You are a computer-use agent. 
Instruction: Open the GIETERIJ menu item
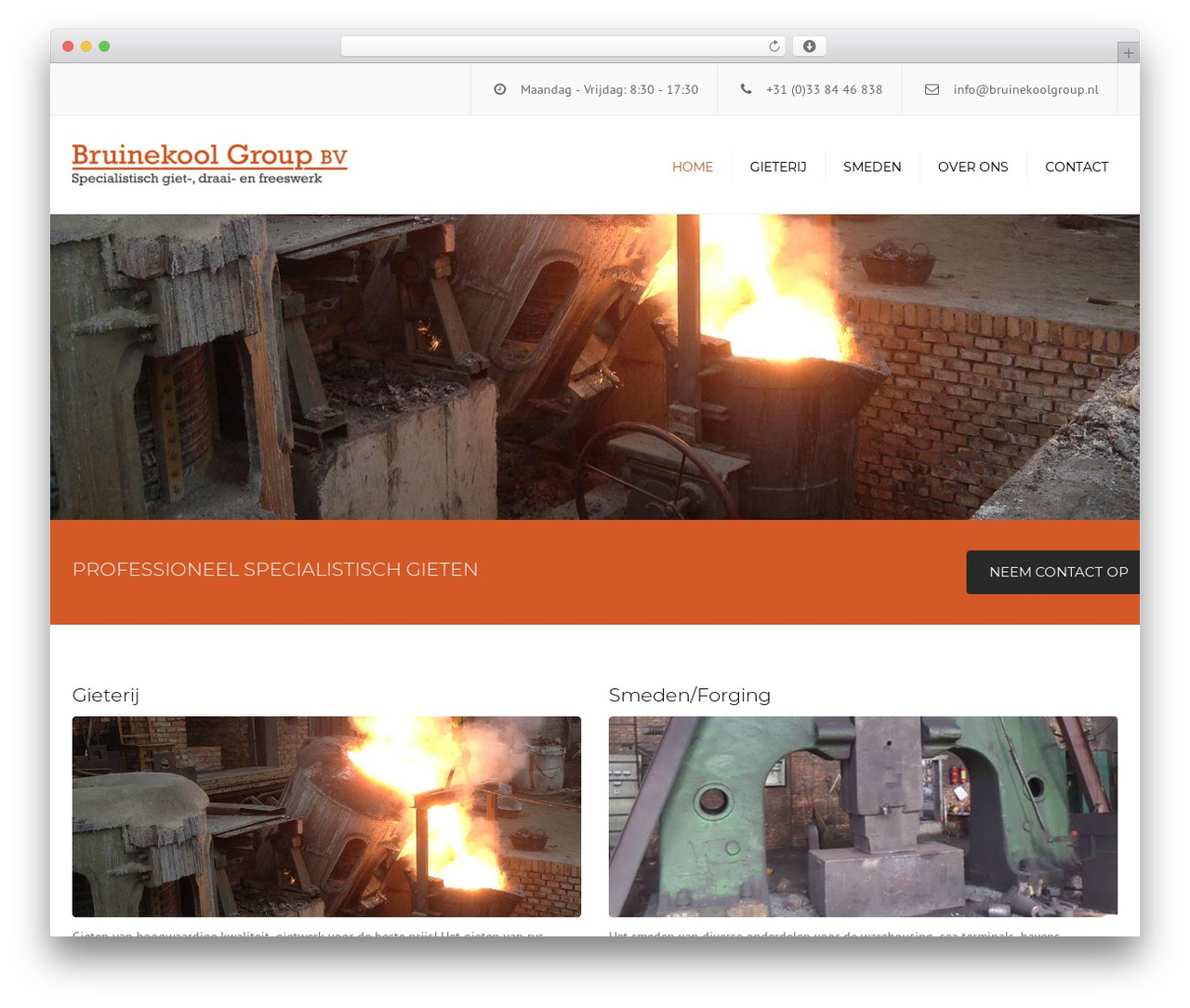778,167
